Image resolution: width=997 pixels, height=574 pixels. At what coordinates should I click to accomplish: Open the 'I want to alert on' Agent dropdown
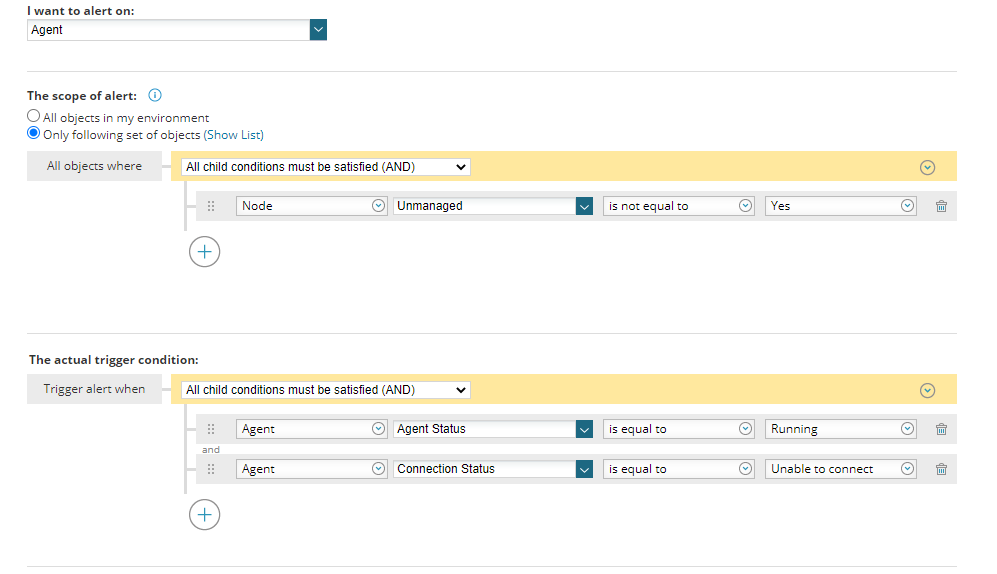318,30
